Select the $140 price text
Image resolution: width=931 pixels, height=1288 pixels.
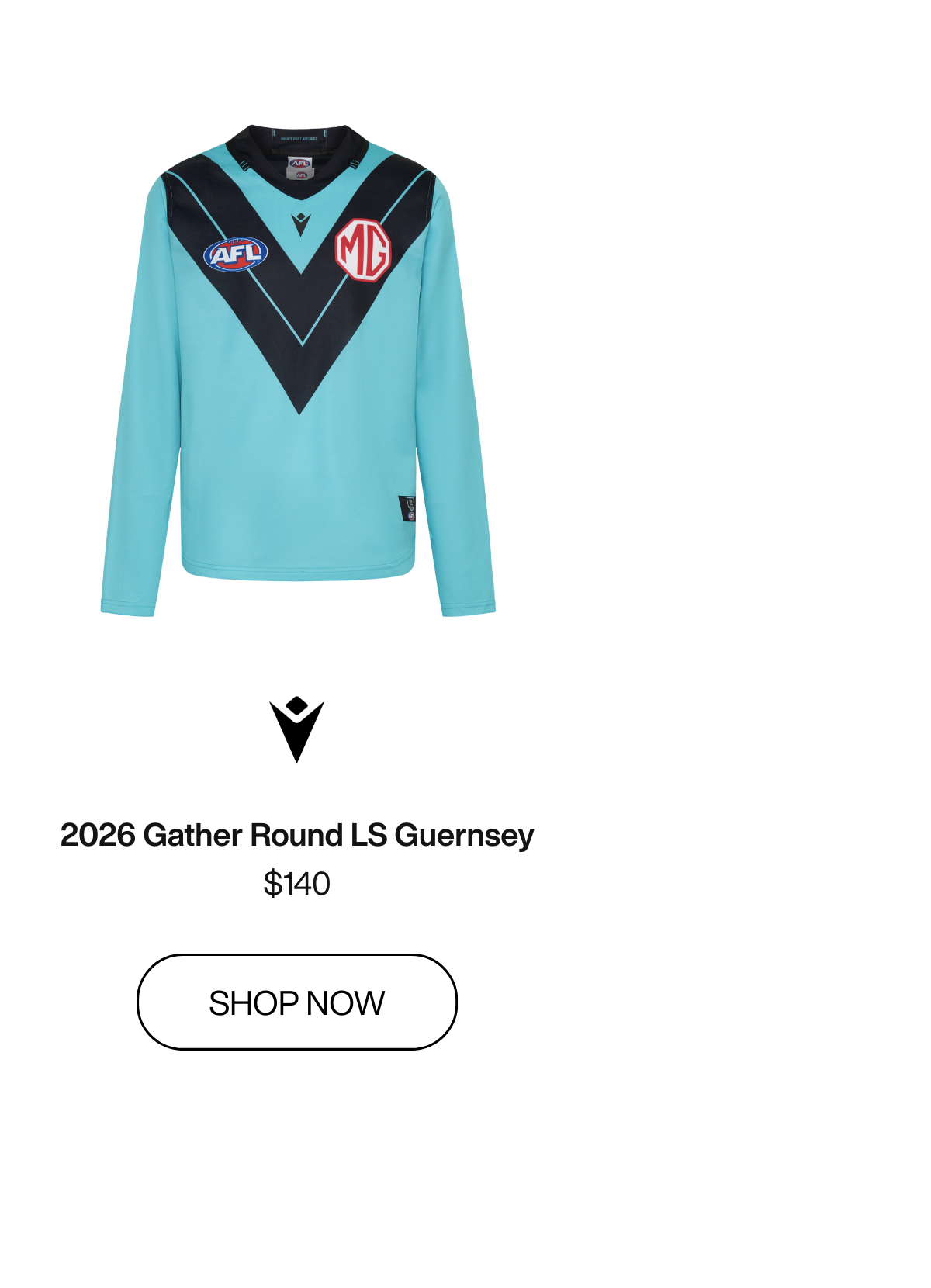click(297, 884)
